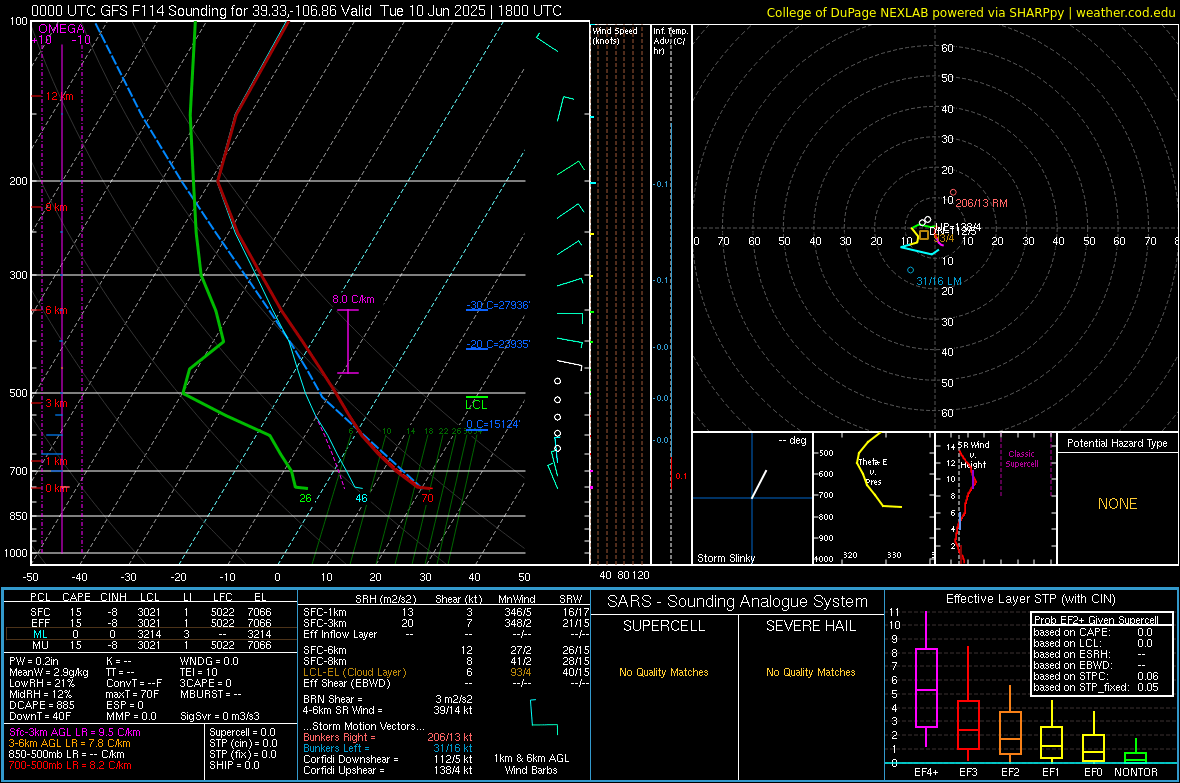This screenshot has height=783, width=1180.
Task: Click the Storm Motion Vectors heading
Action: (x=363, y=727)
